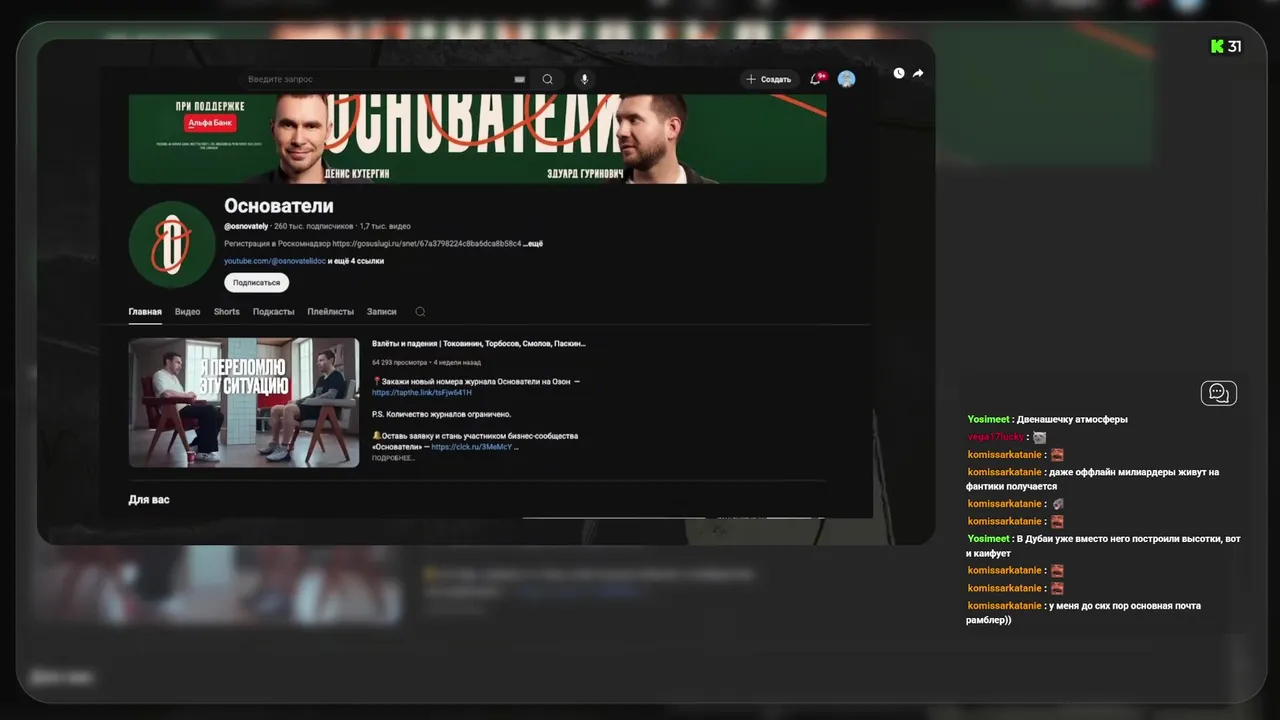Expand video description via ПОДРОБНЕЕ
This screenshot has height=720, width=1280.
(393, 458)
